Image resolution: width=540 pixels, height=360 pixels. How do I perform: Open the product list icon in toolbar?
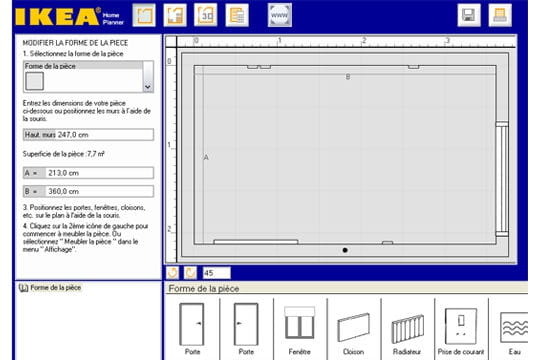[237, 15]
